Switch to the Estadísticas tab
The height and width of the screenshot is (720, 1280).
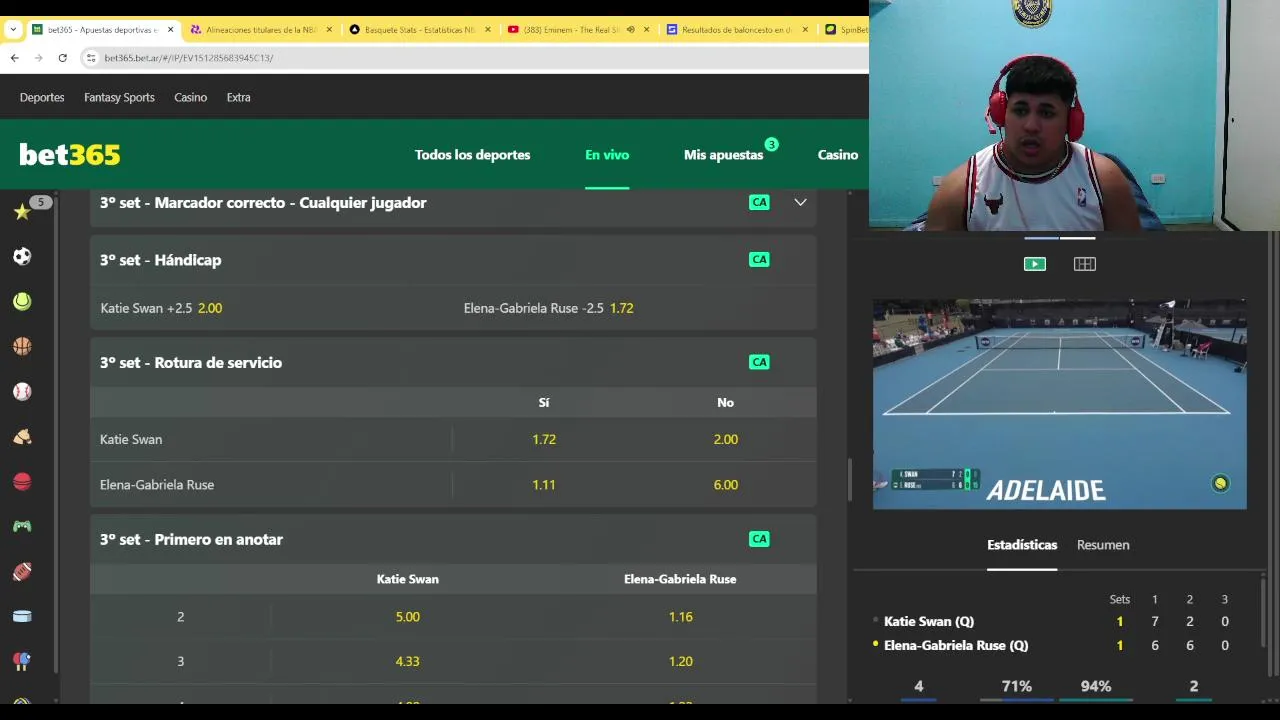coord(1022,545)
